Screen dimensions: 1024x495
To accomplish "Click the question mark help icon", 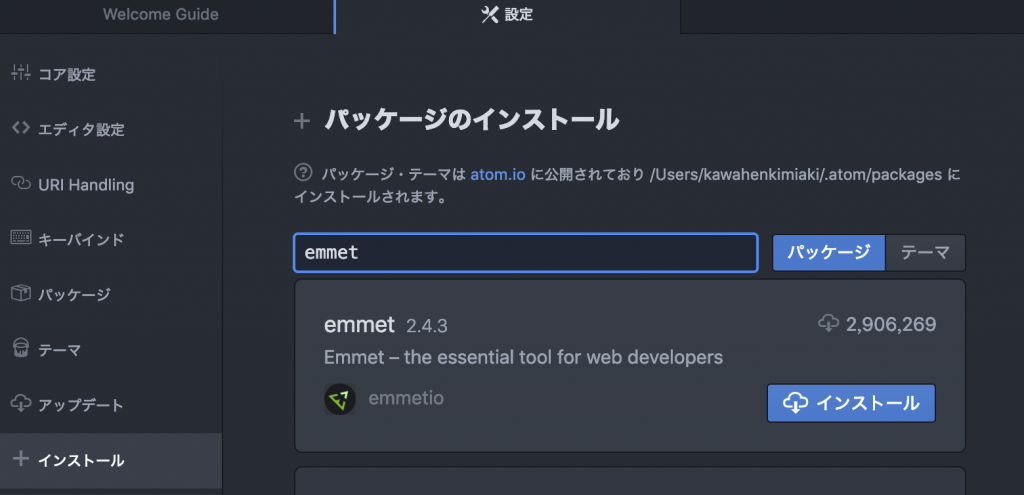I will point(303,172).
